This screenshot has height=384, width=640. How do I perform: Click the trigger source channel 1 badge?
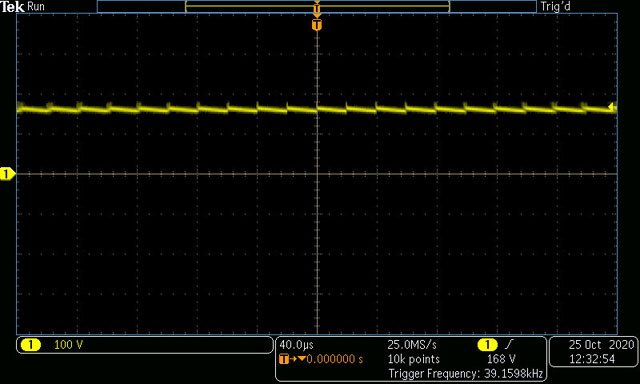pyautogui.click(x=487, y=345)
